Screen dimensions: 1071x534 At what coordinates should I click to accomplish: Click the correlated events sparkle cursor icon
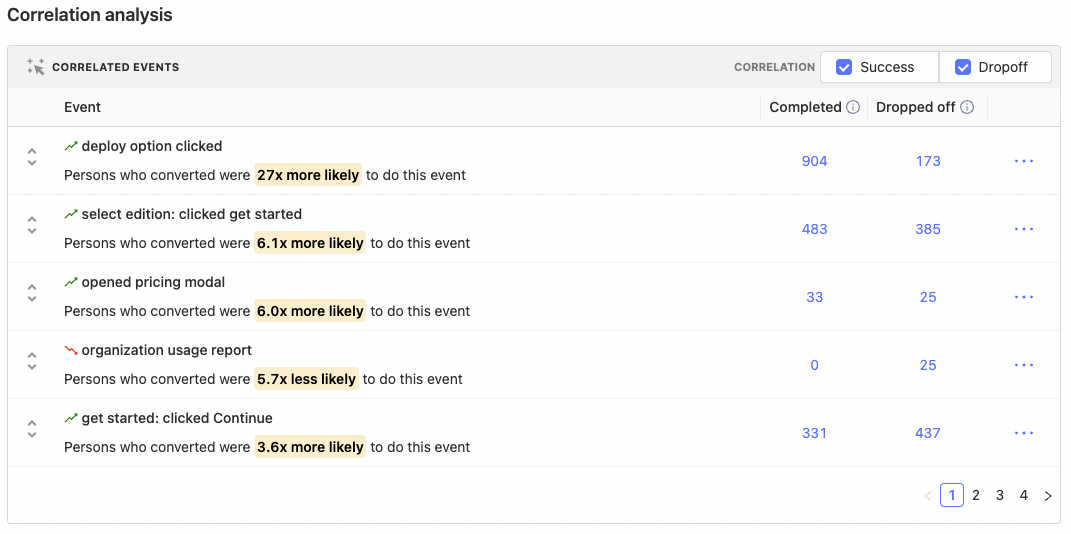[36, 67]
